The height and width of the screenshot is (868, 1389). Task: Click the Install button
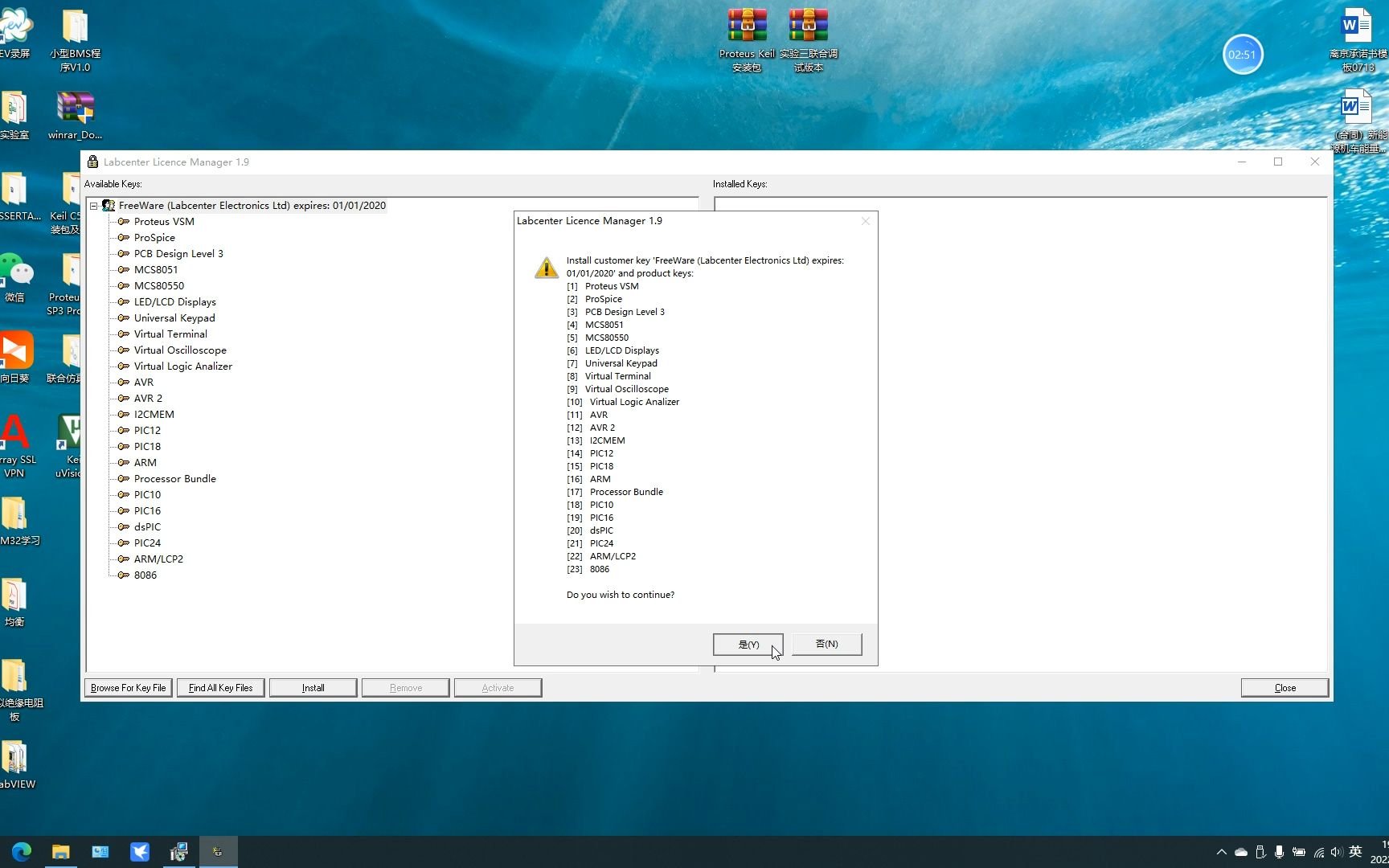tap(313, 688)
